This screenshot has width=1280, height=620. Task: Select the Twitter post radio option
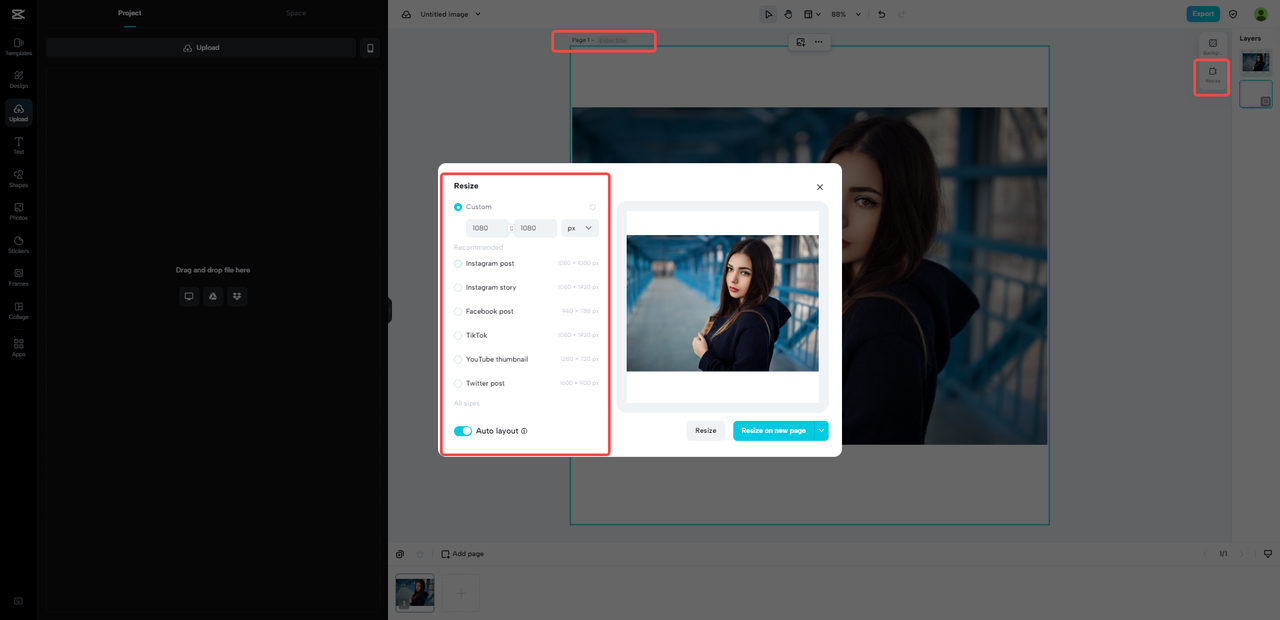(458, 384)
